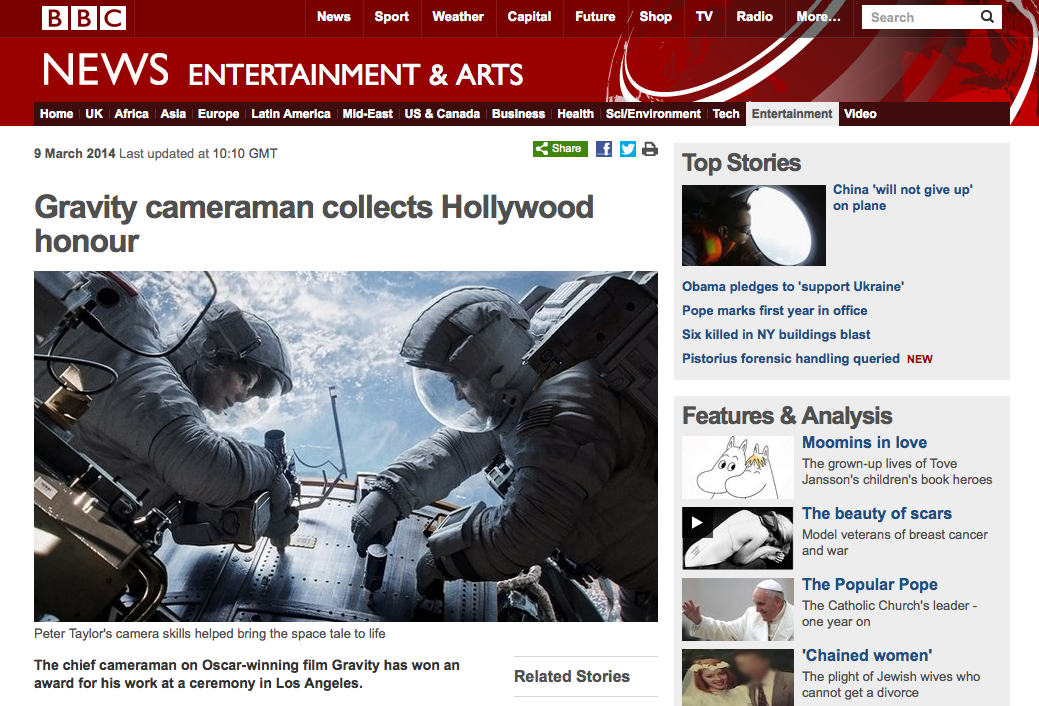This screenshot has height=706, width=1039.
Task: Go to Tech news section
Action: pyautogui.click(x=726, y=114)
